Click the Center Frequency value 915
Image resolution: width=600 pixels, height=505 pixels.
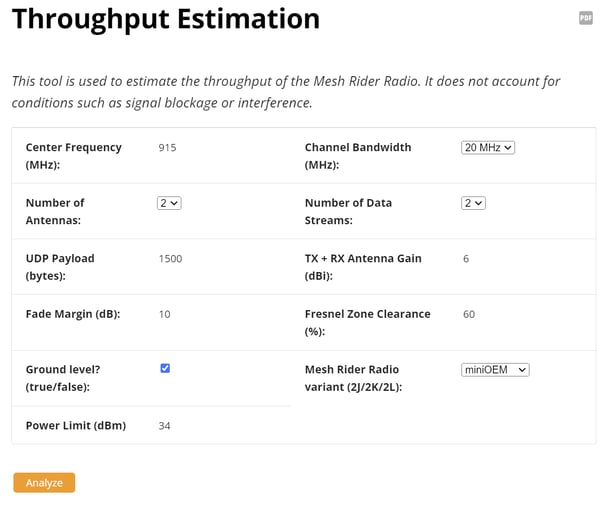click(x=167, y=147)
